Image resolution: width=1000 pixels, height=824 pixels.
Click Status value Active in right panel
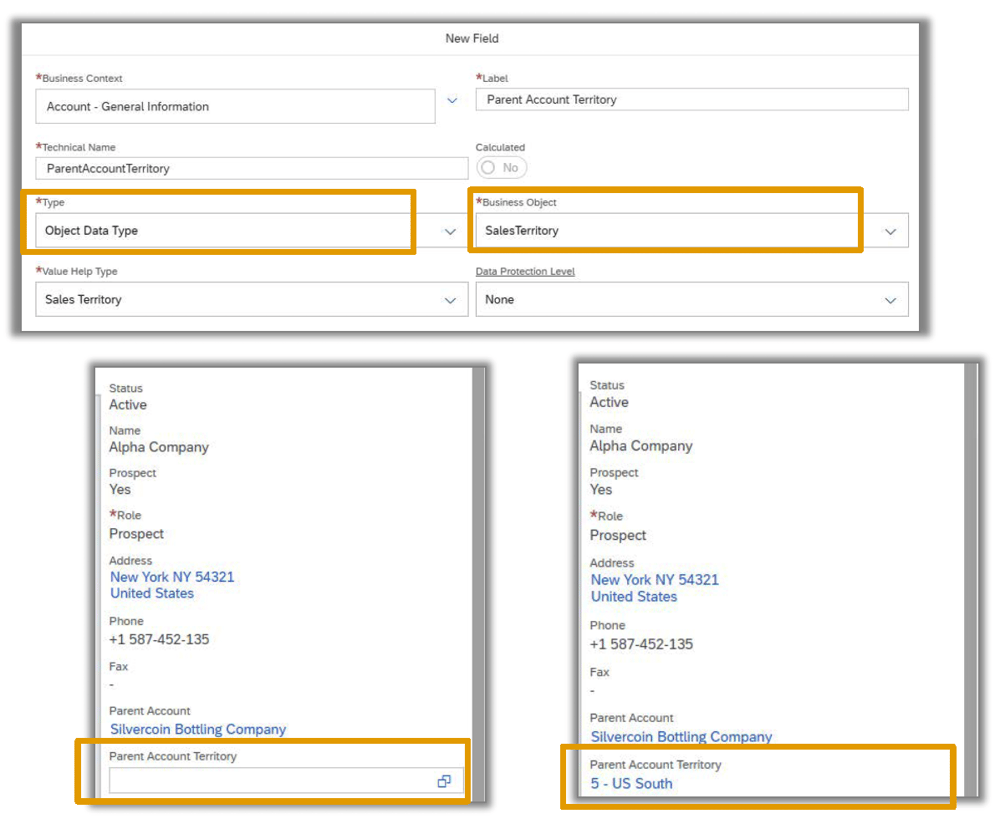(x=609, y=402)
